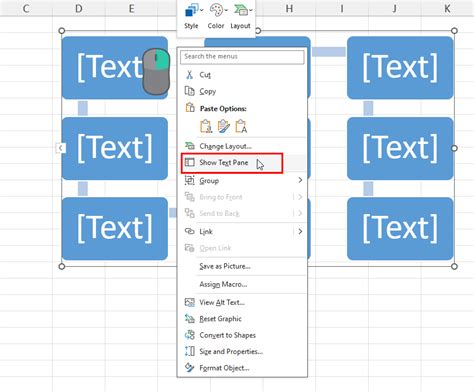
Task: Select the top-right [Text] SmartArt box
Action: 400,68
